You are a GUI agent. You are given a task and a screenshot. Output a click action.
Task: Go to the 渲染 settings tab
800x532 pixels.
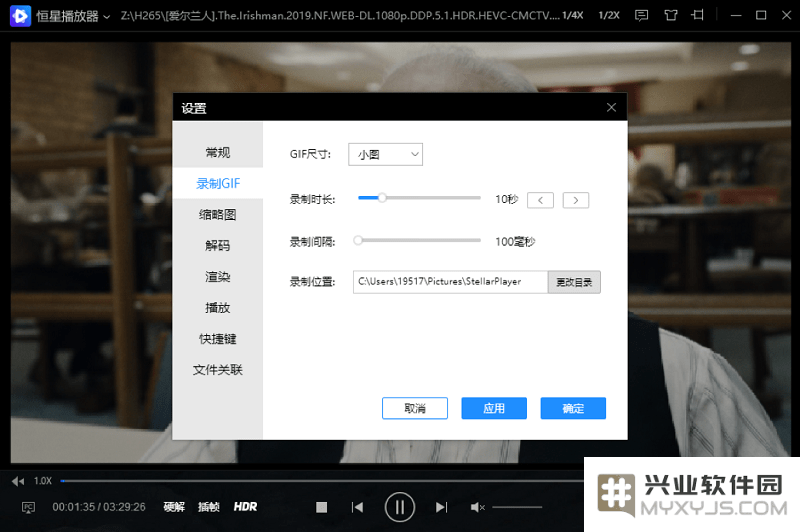[x=218, y=276]
